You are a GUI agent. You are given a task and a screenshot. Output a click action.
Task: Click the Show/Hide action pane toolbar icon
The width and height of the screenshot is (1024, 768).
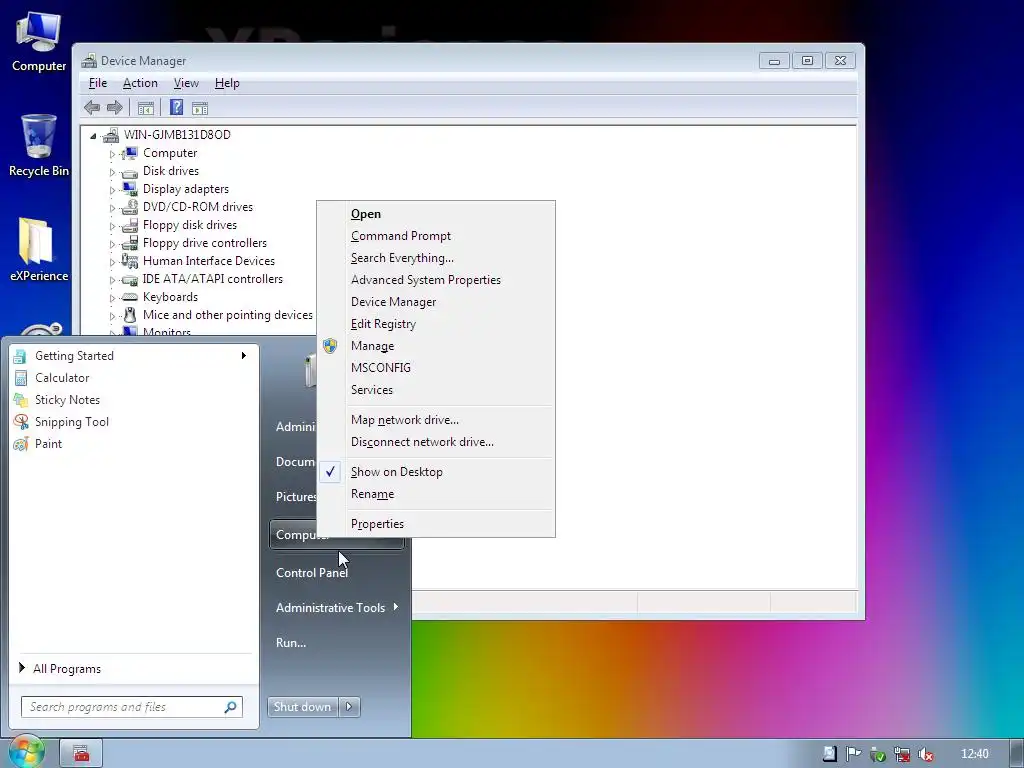(x=200, y=108)
